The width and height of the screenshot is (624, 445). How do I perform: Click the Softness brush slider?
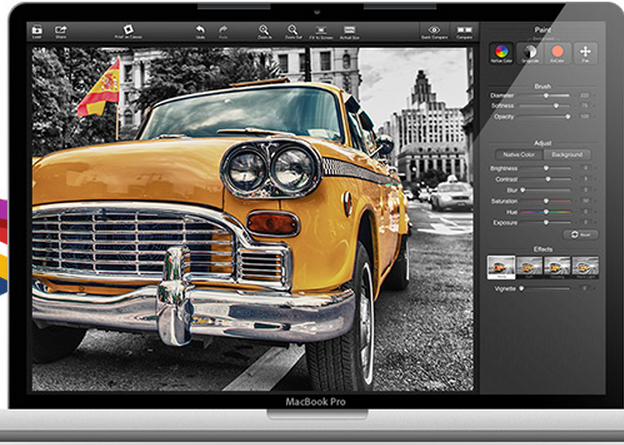[x=545, y=106]
